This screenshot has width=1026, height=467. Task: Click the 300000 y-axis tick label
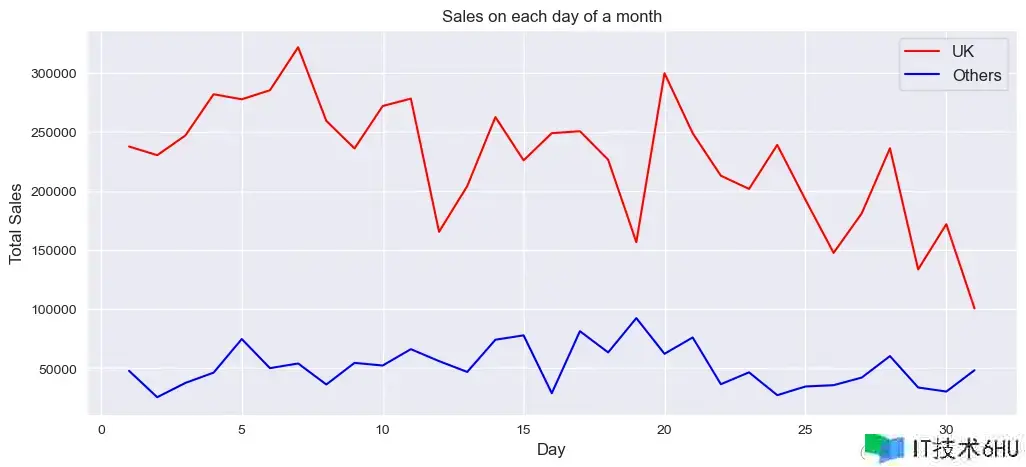coord(53,74)
